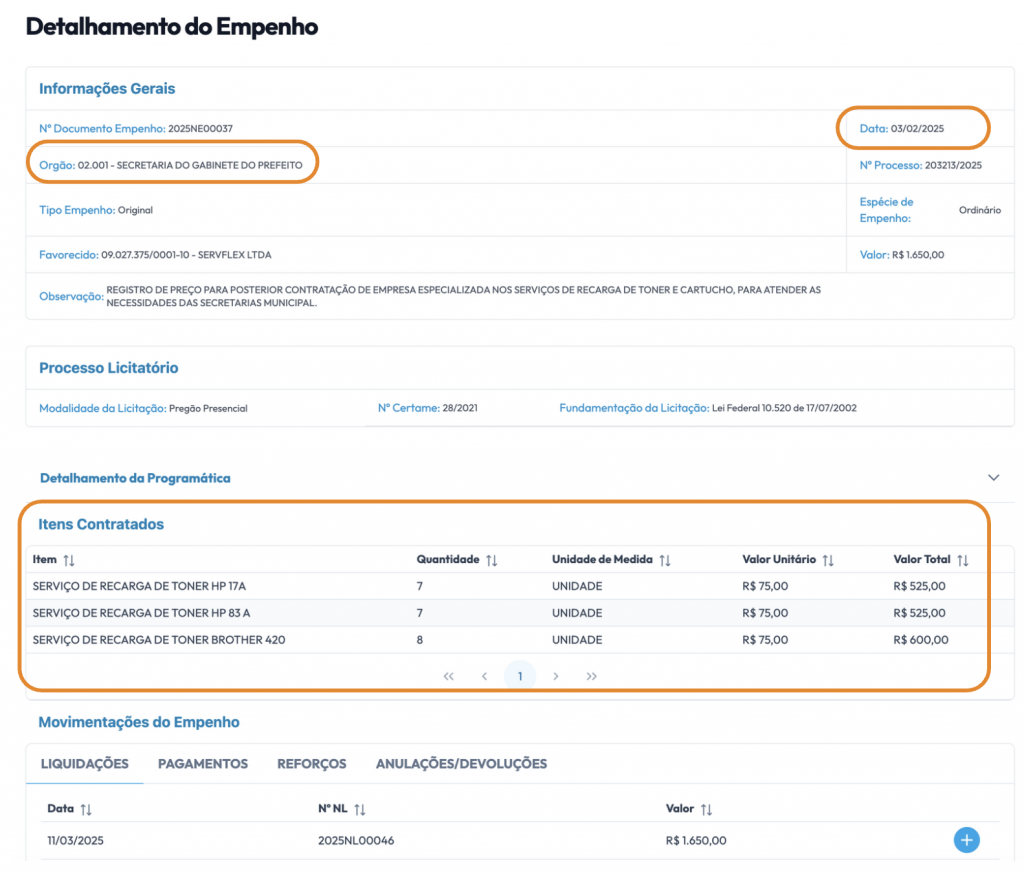Sort by Valor Unitário arrows

[828, 560]
